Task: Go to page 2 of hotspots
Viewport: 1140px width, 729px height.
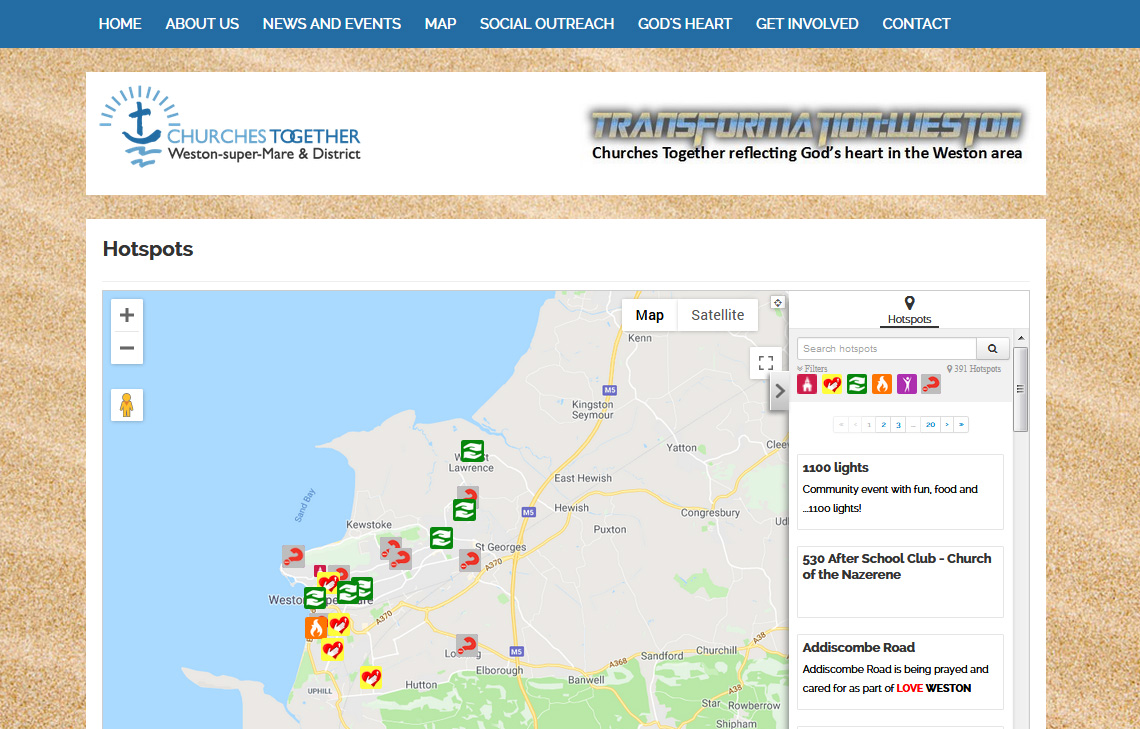Action: point(883,425)
